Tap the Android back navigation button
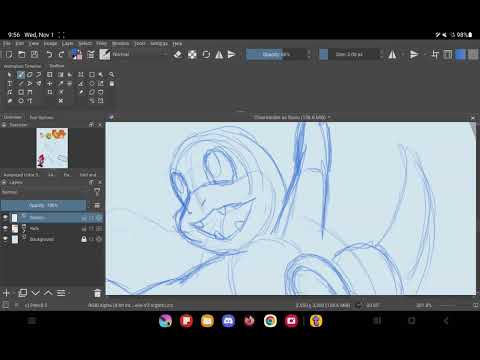 (446, 321)
